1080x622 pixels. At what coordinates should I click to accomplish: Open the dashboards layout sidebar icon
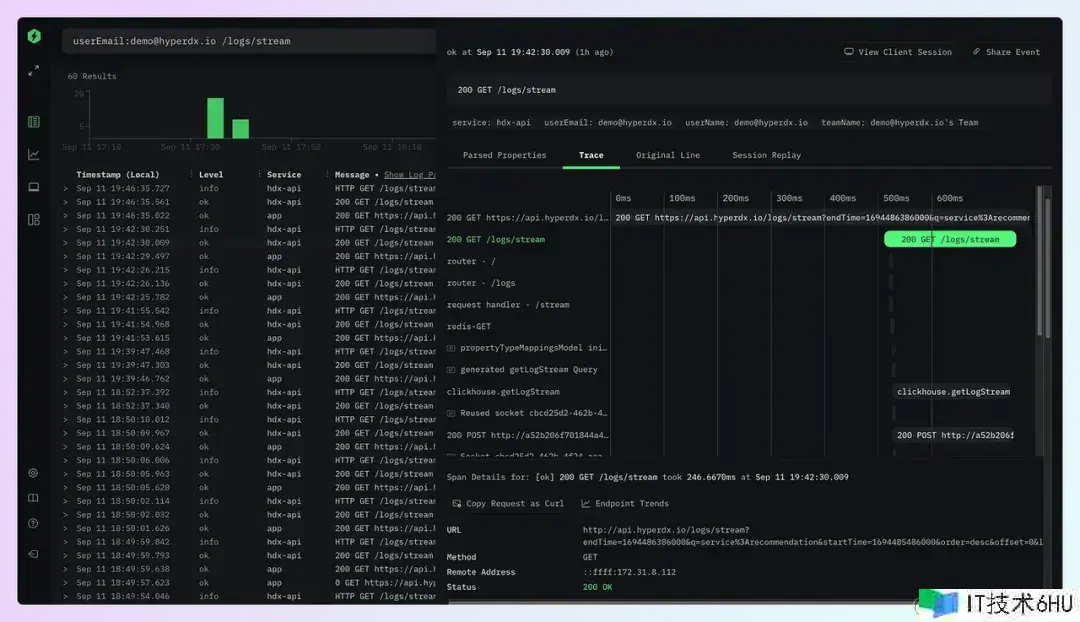[33, 220]
